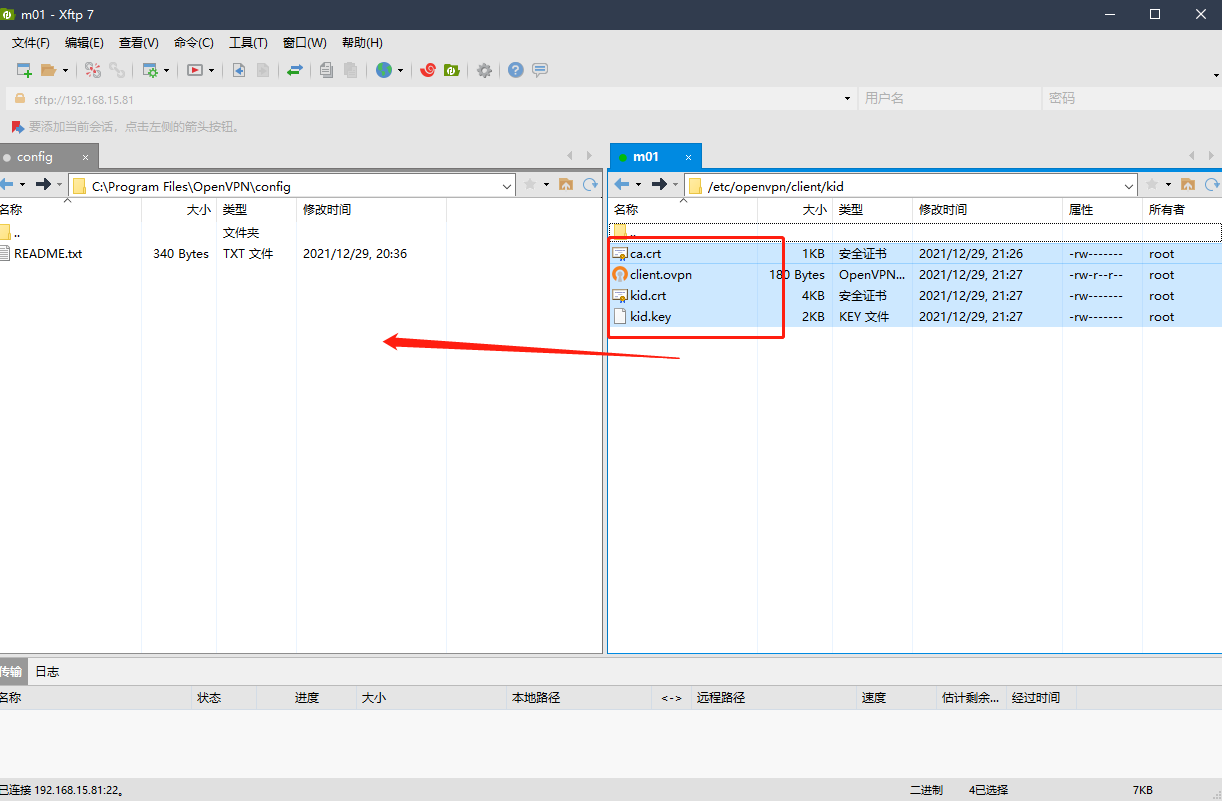Click the Open Session folder icon

[x=48, y=70]
